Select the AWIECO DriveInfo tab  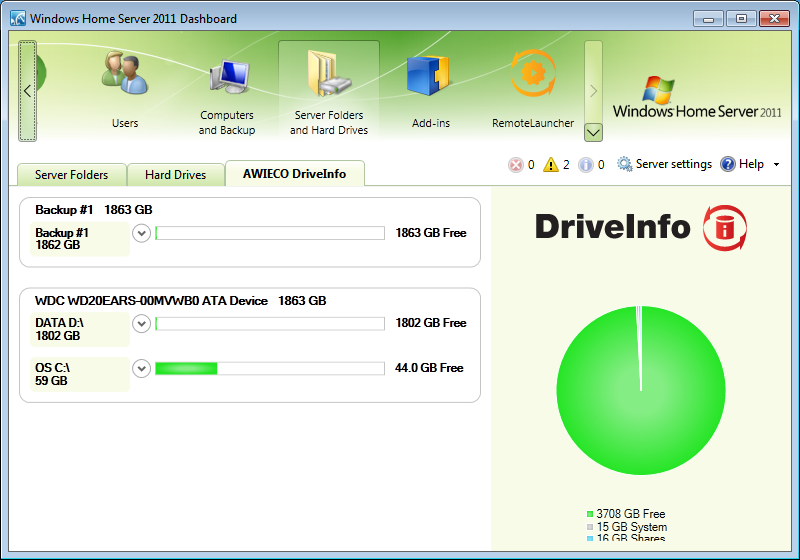tap(294, 173)
